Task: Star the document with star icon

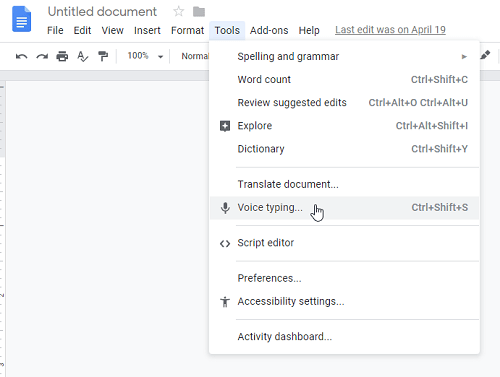Action: (179, 12)
